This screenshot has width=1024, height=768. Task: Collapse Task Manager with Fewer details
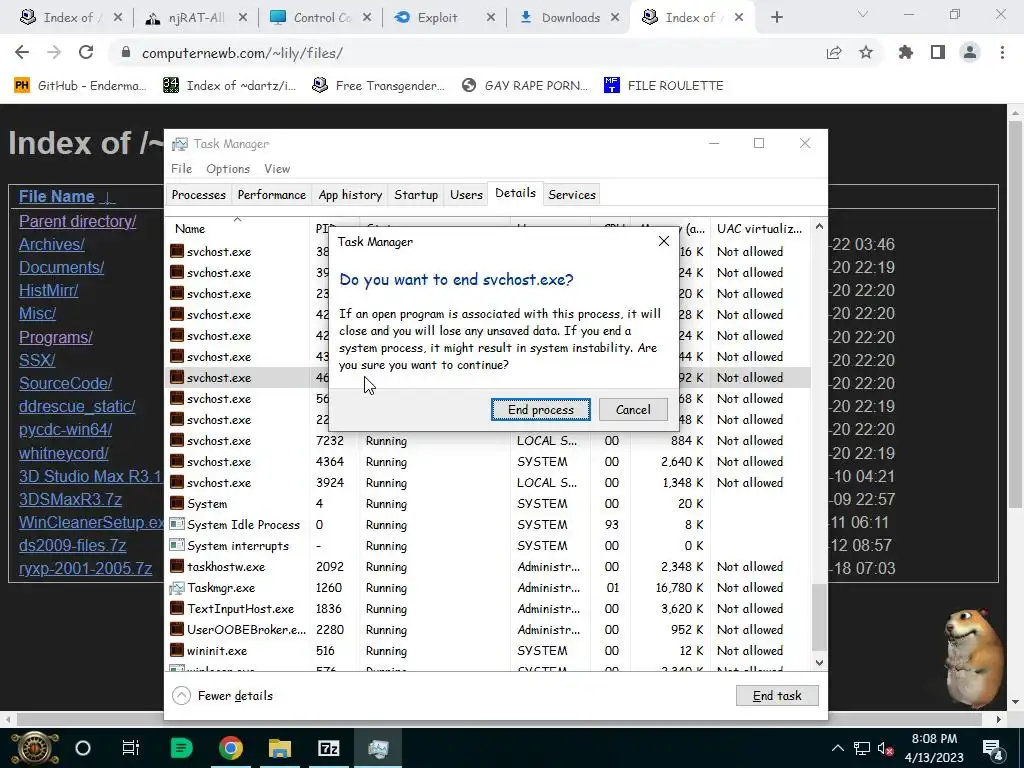coord(223,696)
